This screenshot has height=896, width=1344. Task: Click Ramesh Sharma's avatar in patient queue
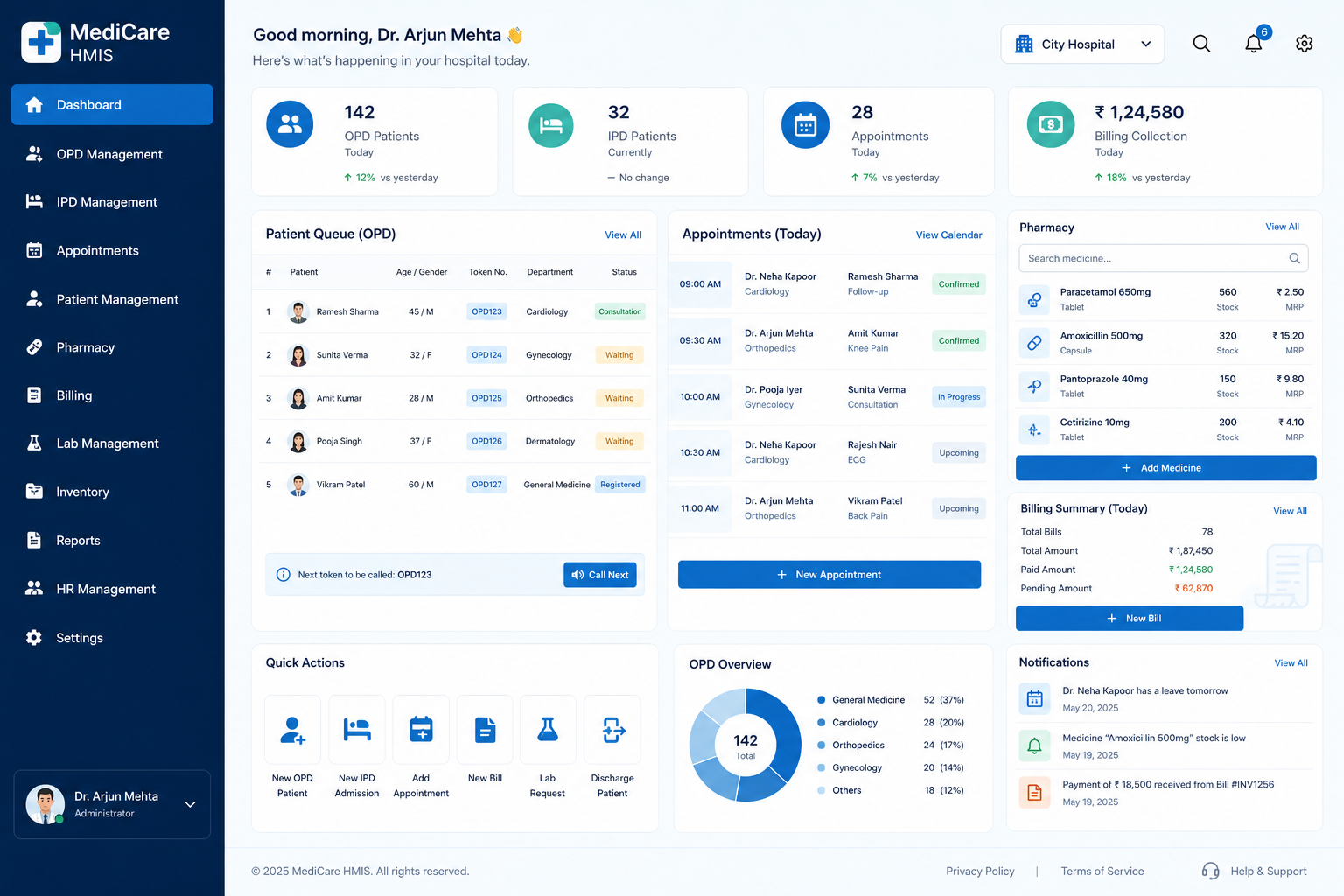point(298,312)
